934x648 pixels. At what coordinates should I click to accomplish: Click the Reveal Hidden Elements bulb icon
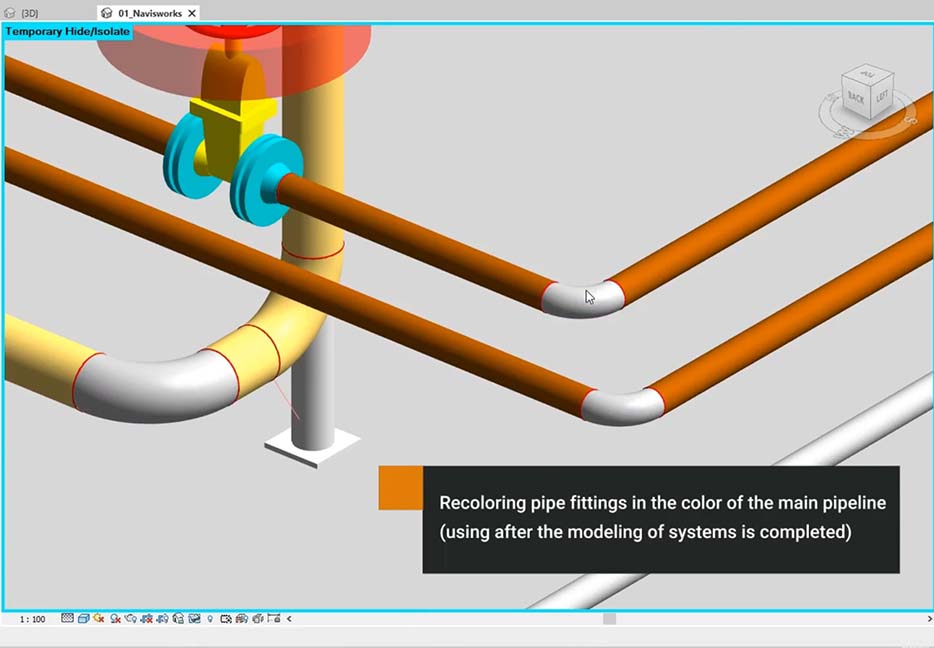point(210,619)
